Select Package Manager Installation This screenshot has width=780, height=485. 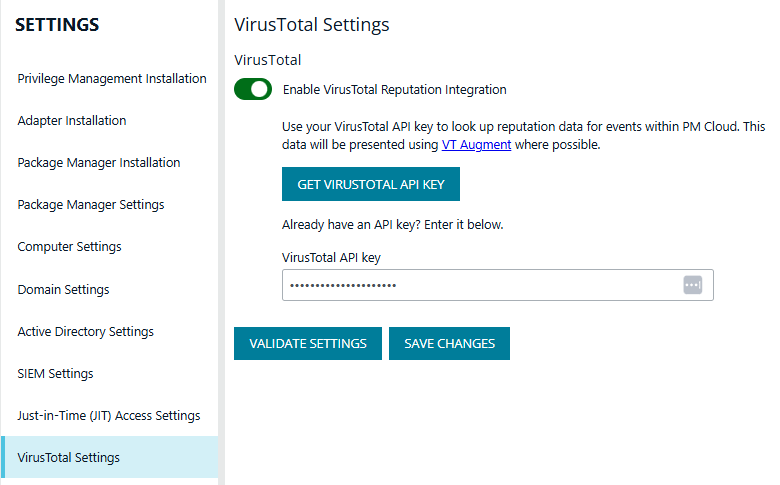(x=98, y=163)
